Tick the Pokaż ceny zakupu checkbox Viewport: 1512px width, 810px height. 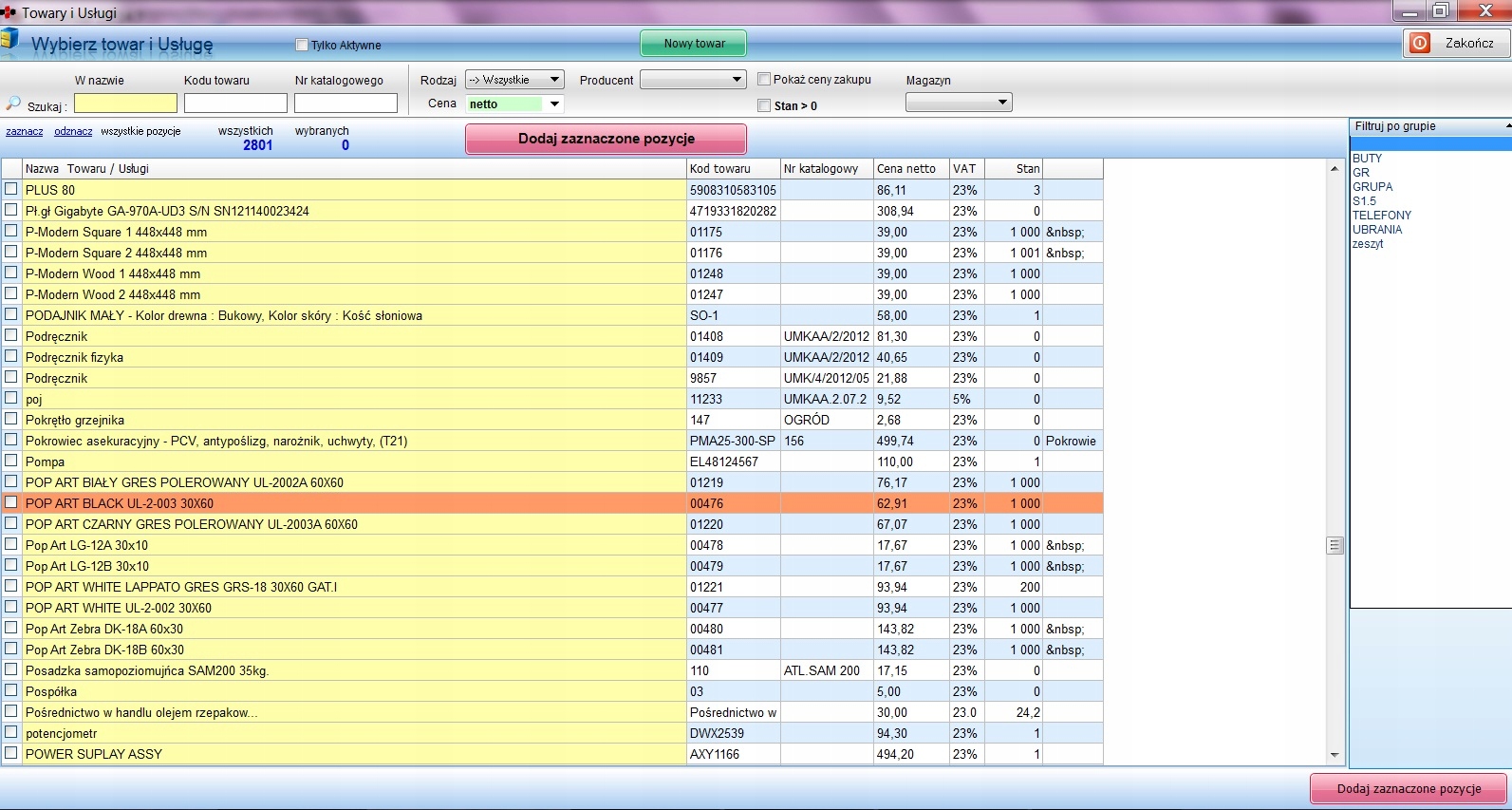pos(764,80)
